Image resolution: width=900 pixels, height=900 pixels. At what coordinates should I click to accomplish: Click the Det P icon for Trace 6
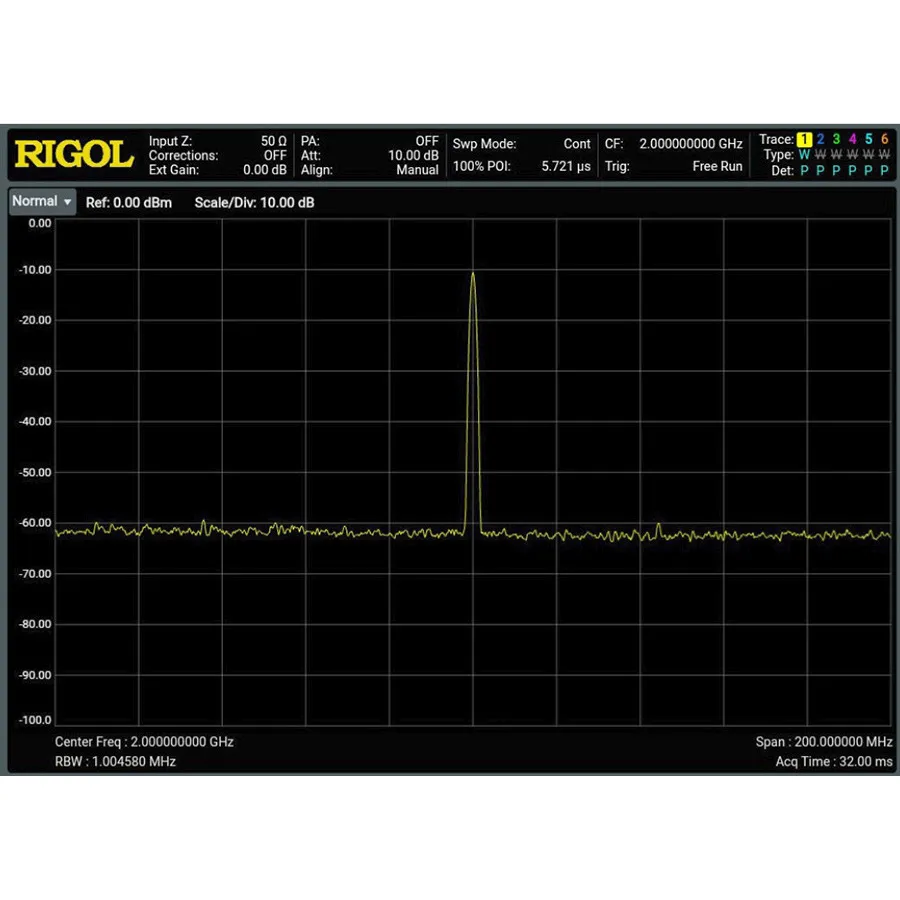(x=883, y=171)
